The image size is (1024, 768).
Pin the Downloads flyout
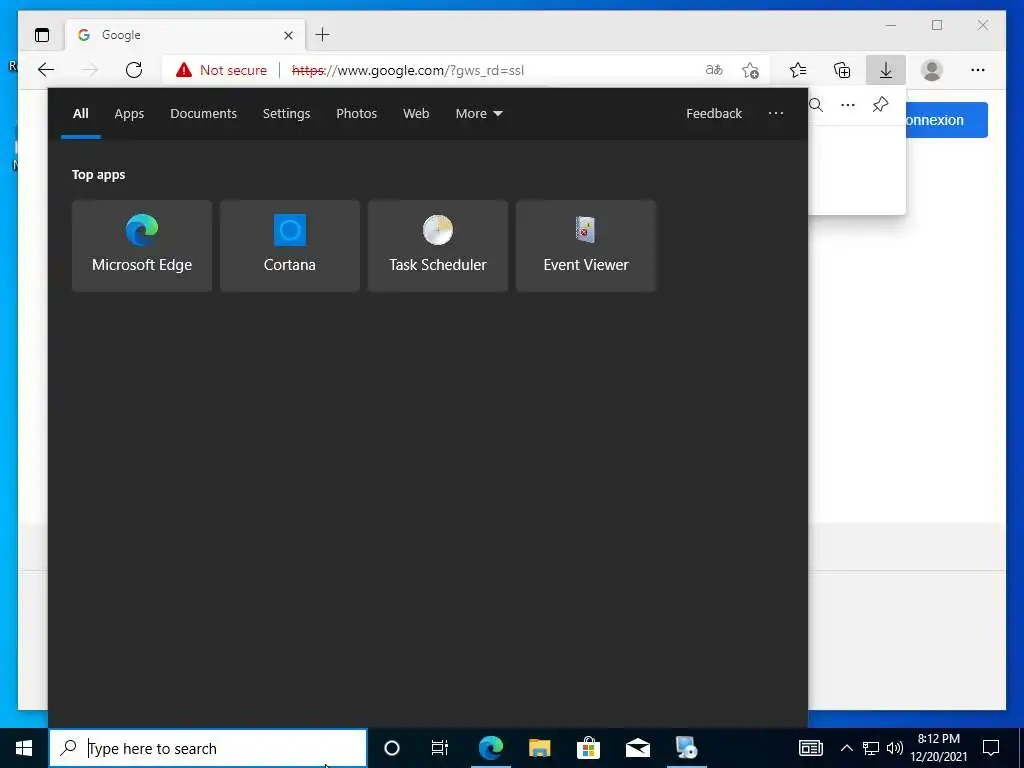pos(880,104)
